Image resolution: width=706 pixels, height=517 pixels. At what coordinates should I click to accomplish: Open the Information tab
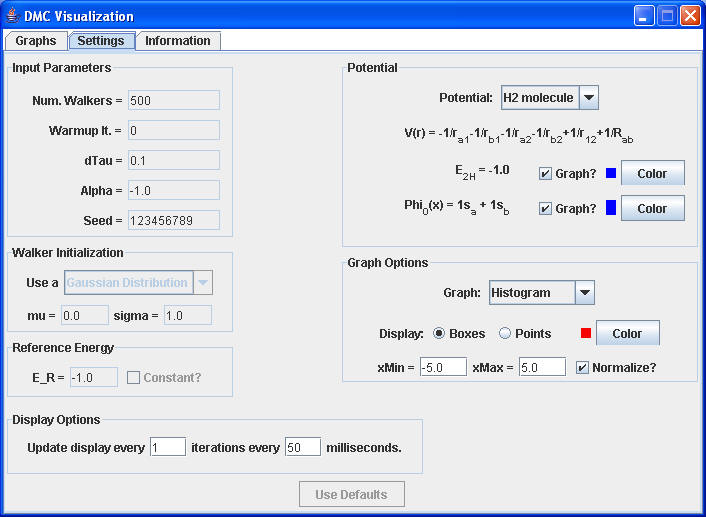178,41
